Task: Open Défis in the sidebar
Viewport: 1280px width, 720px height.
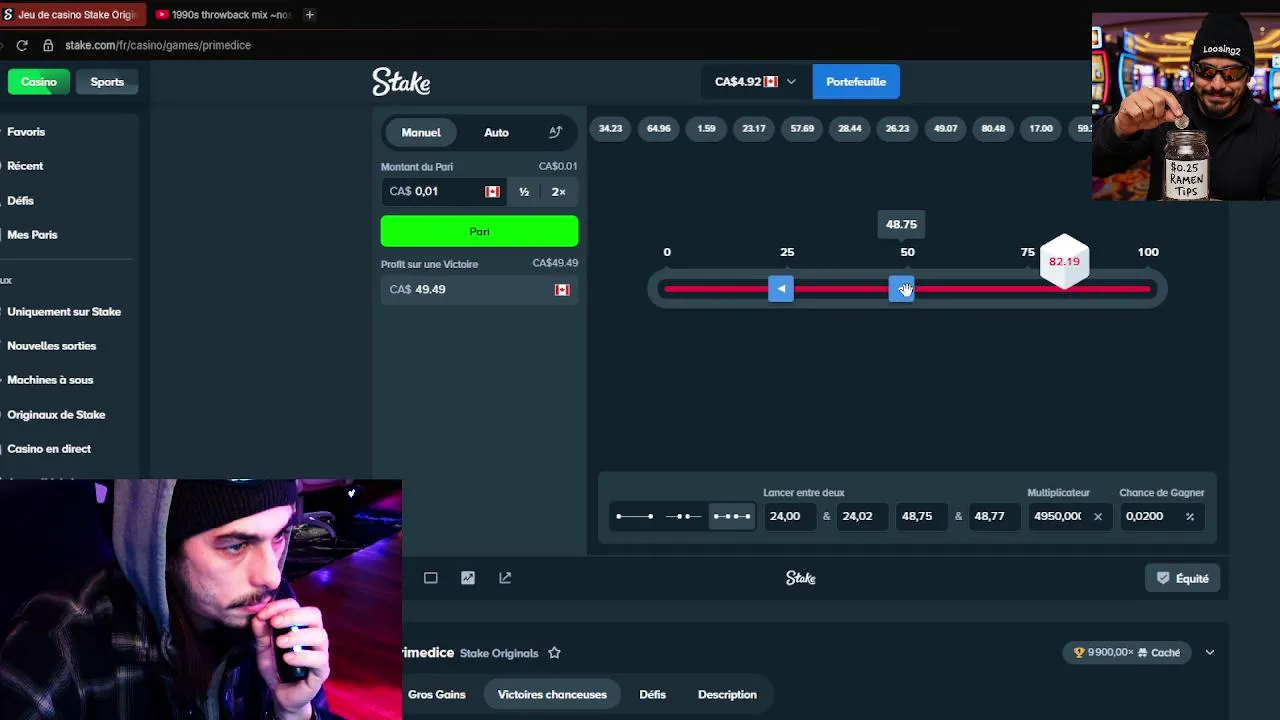Action: click(20, 201)
